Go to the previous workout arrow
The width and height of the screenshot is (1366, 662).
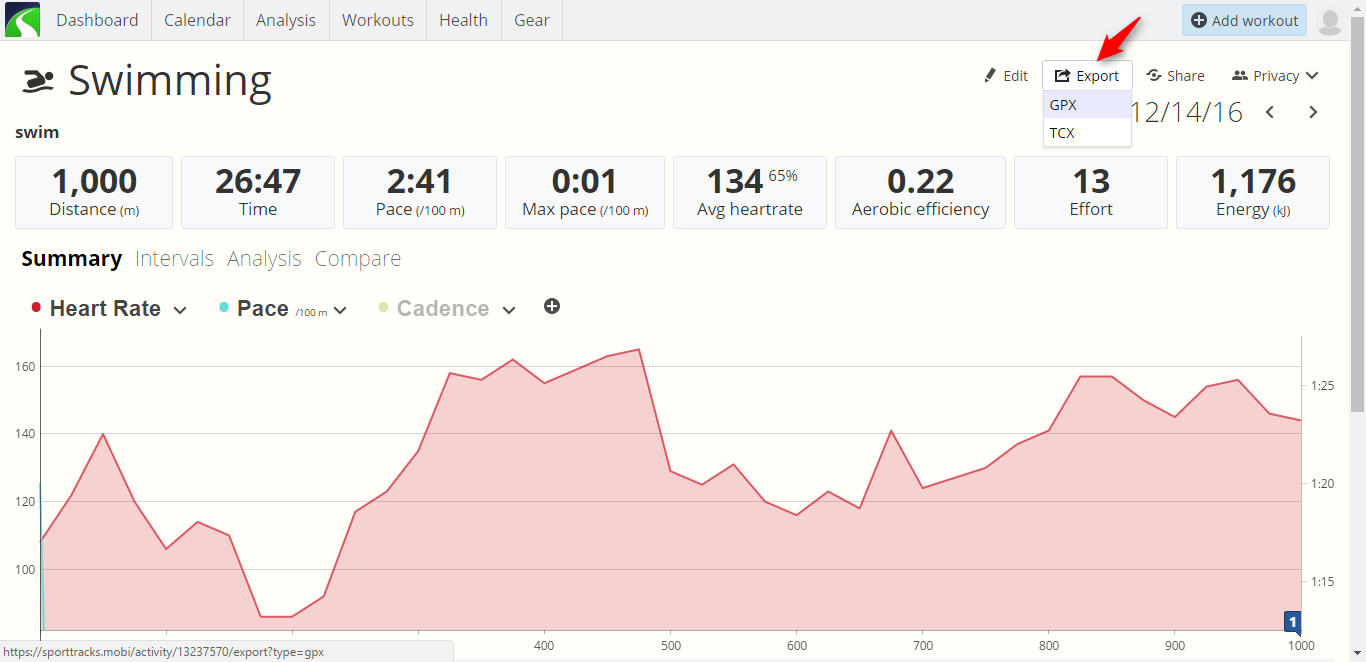[1270, 112]
